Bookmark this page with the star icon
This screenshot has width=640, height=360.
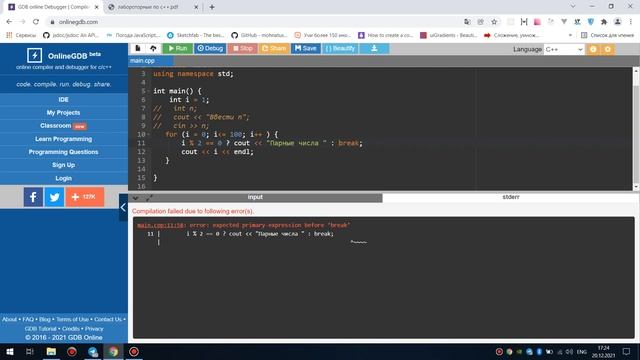coord(494,22)
